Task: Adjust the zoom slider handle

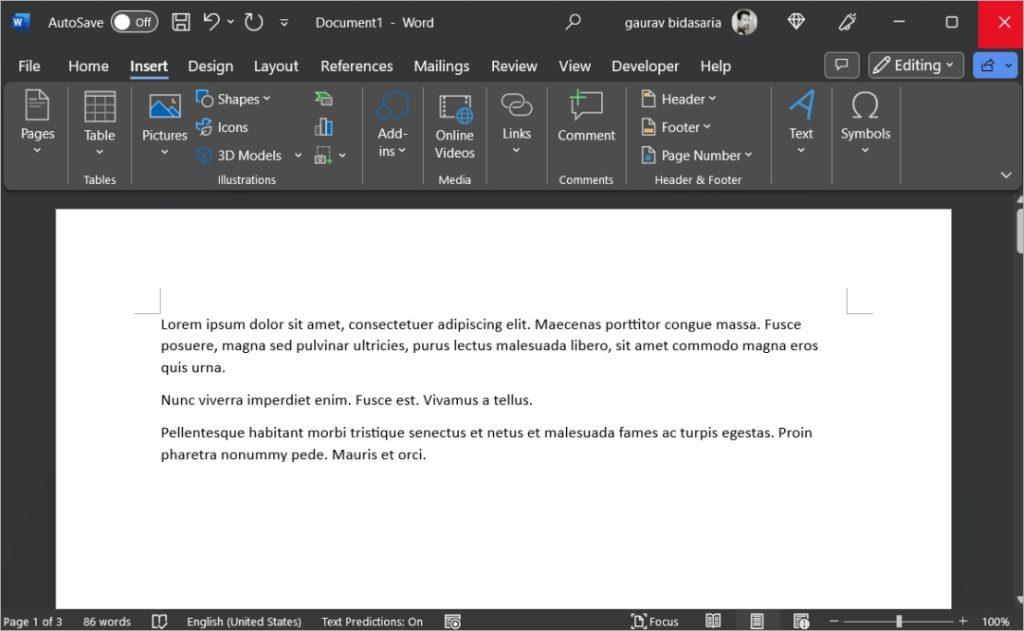Action: click(x=899, y=621)
